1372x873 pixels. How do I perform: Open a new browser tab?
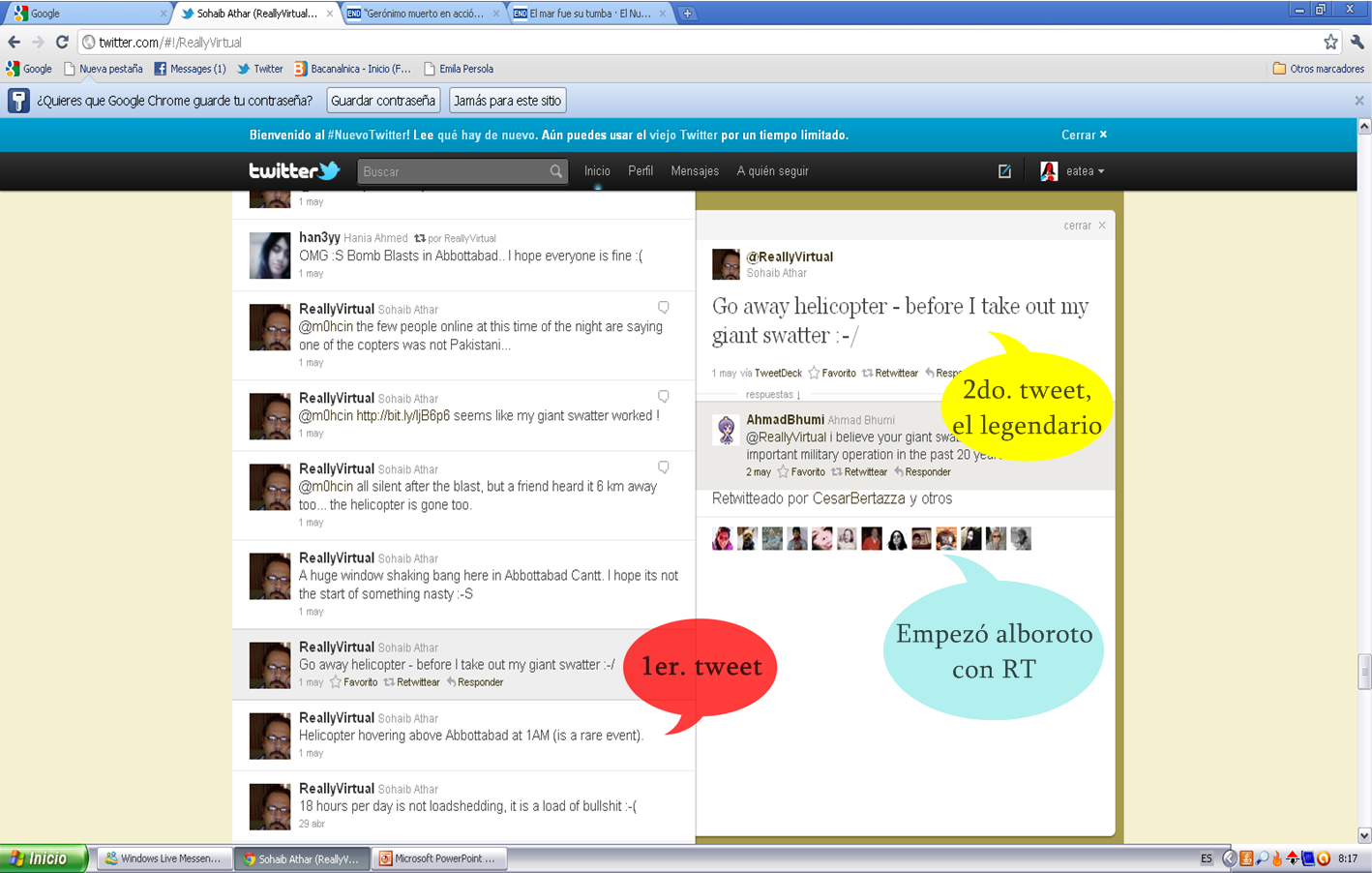click(x=687, y=14)
